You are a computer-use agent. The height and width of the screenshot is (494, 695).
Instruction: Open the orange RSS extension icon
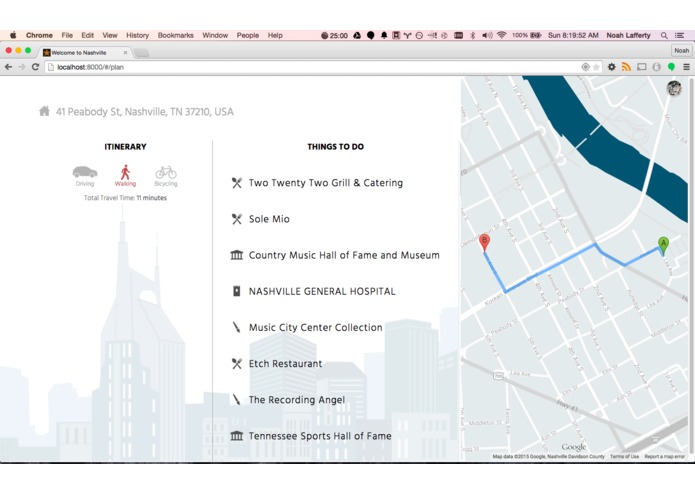[626, 67]
